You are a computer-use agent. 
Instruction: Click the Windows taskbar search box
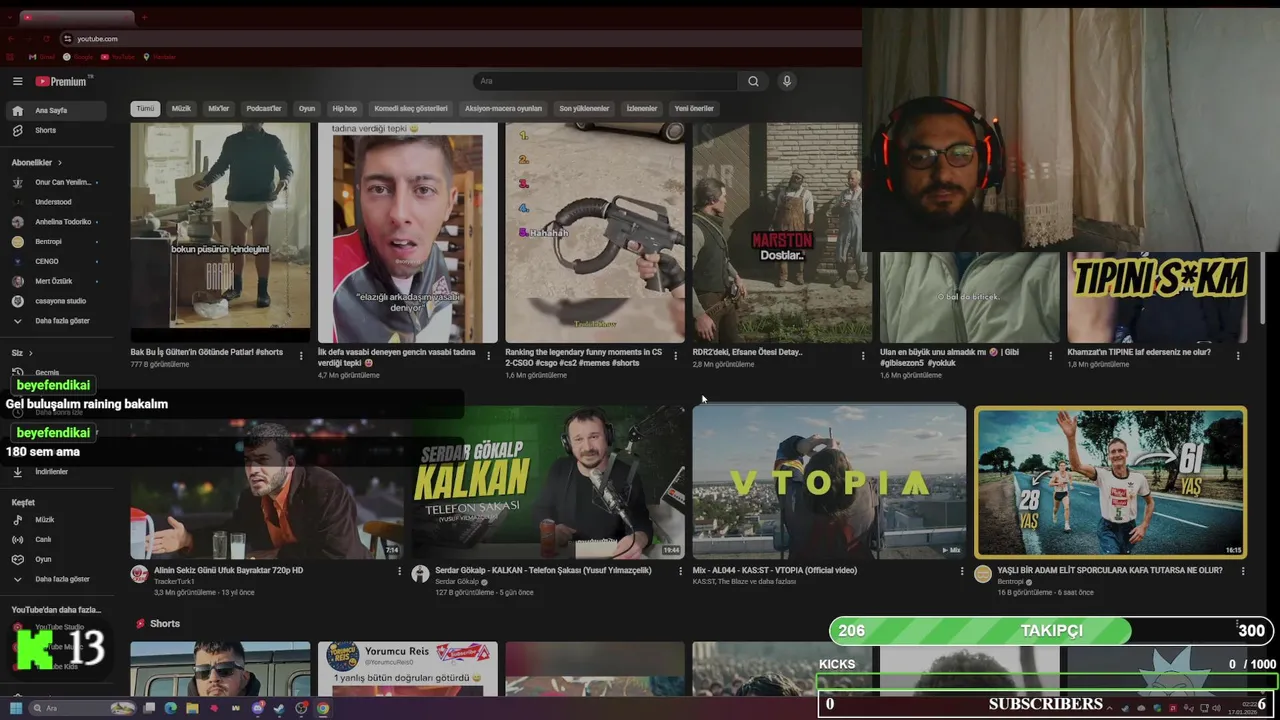[x=82, y=708]
